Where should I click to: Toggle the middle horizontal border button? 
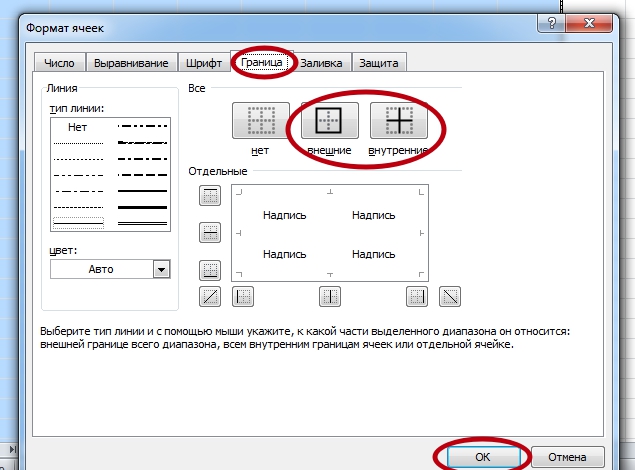point(210,232)
